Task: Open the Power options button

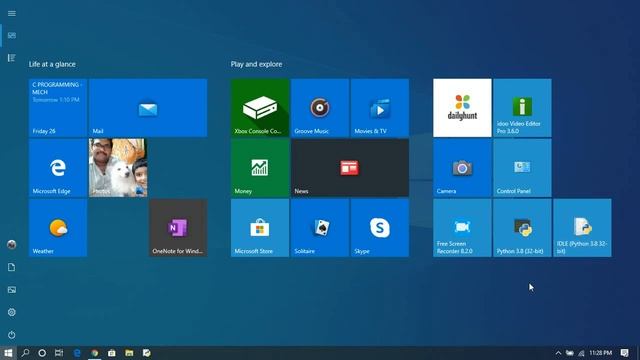Action: coord(11,335)
